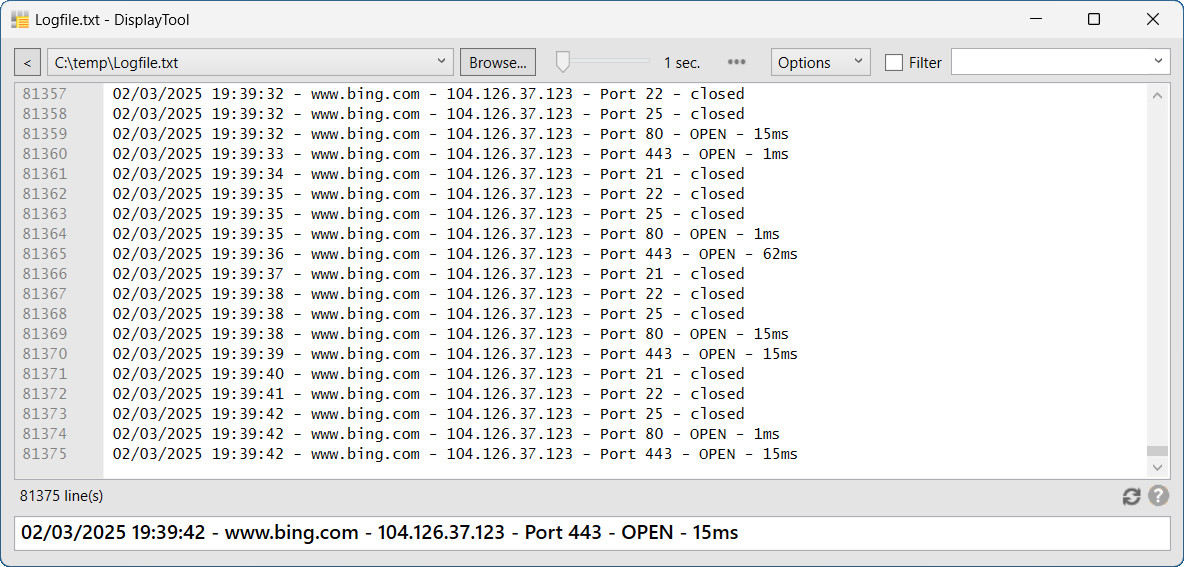The height and width of the screenshot is (567, 1184).
Task: Open the help question mark icon
Action: pyautogui.click(x=1158, y=496)
